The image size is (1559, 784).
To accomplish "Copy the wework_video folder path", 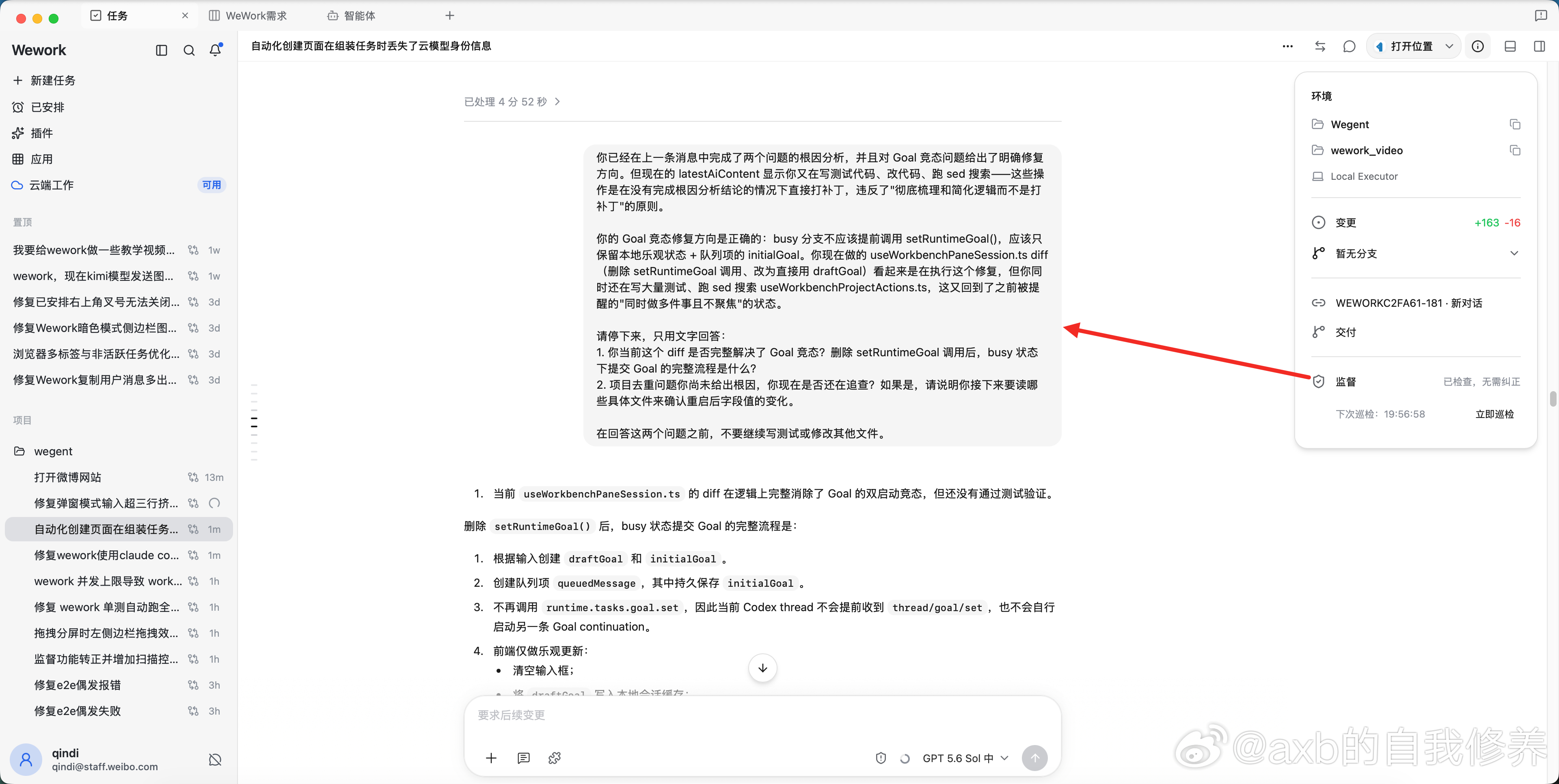I will [x=1515, y=151].
